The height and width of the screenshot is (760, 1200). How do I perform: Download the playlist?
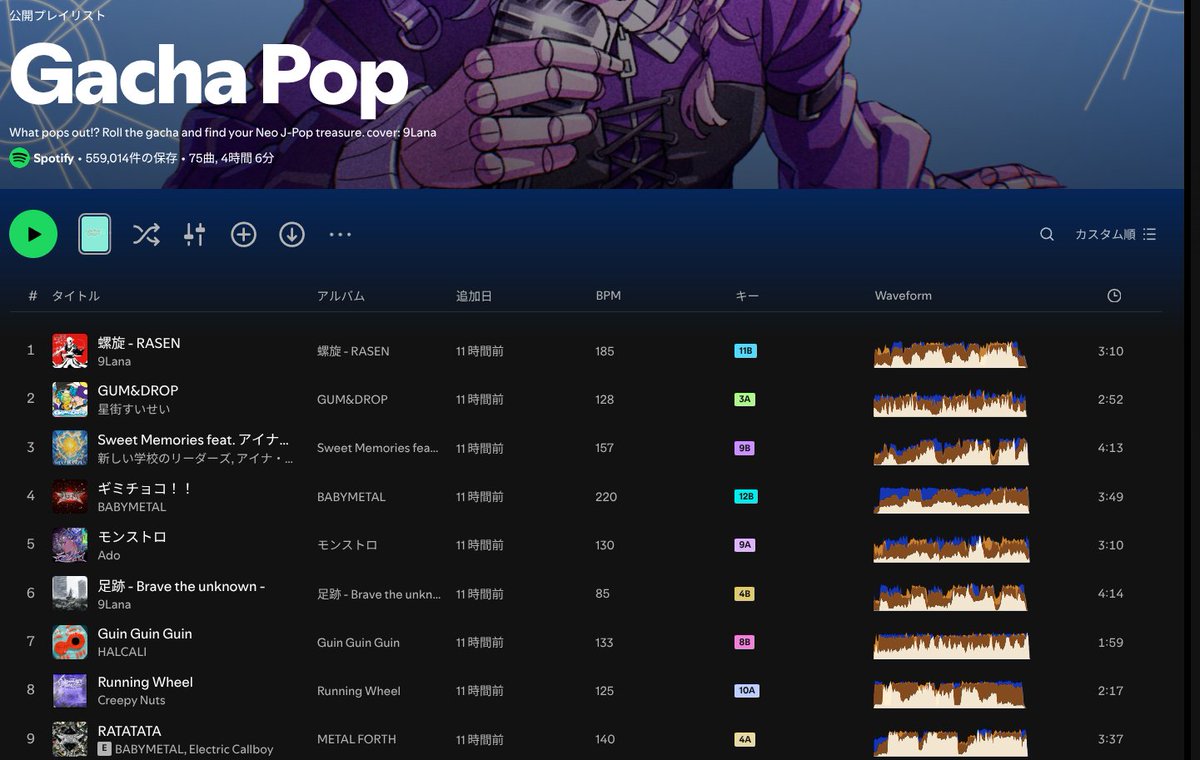(x=291, y=234)
